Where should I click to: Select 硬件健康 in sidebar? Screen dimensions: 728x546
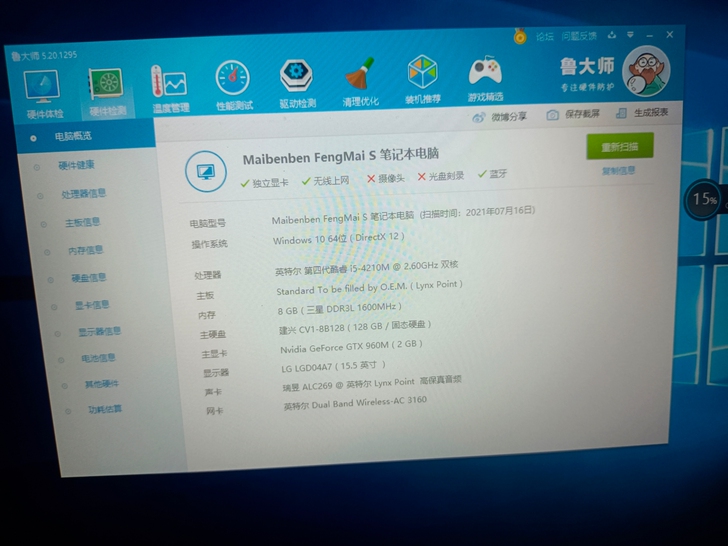[77, 165]
